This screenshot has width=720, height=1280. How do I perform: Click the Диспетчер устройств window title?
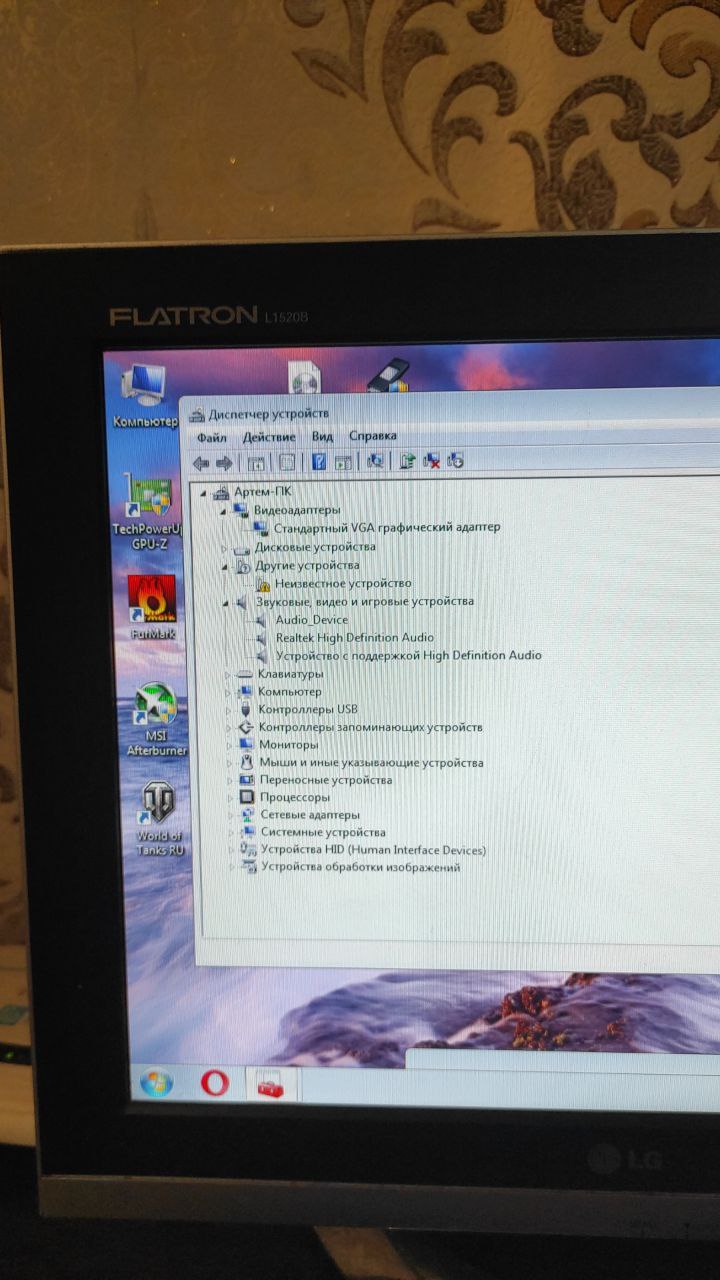click(x=268, y=414)
